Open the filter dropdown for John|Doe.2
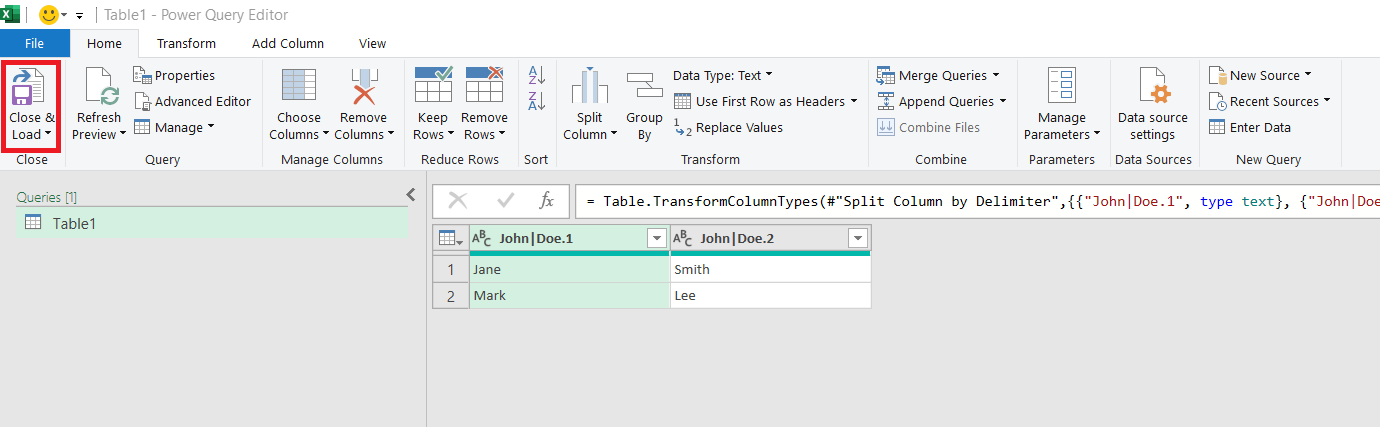1380x427 pixels. click(857, 238)
